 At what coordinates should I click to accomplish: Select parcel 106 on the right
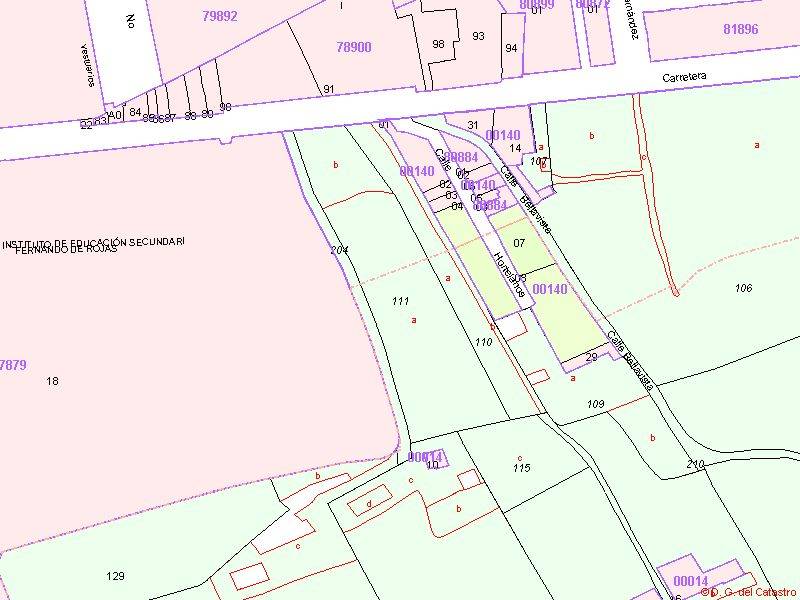743,288
